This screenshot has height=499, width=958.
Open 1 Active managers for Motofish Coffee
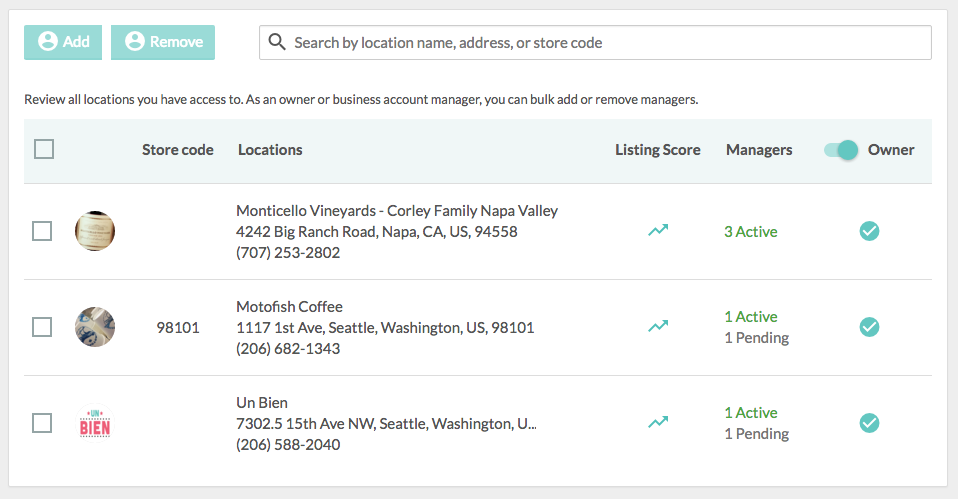click(x=751, y=316)
